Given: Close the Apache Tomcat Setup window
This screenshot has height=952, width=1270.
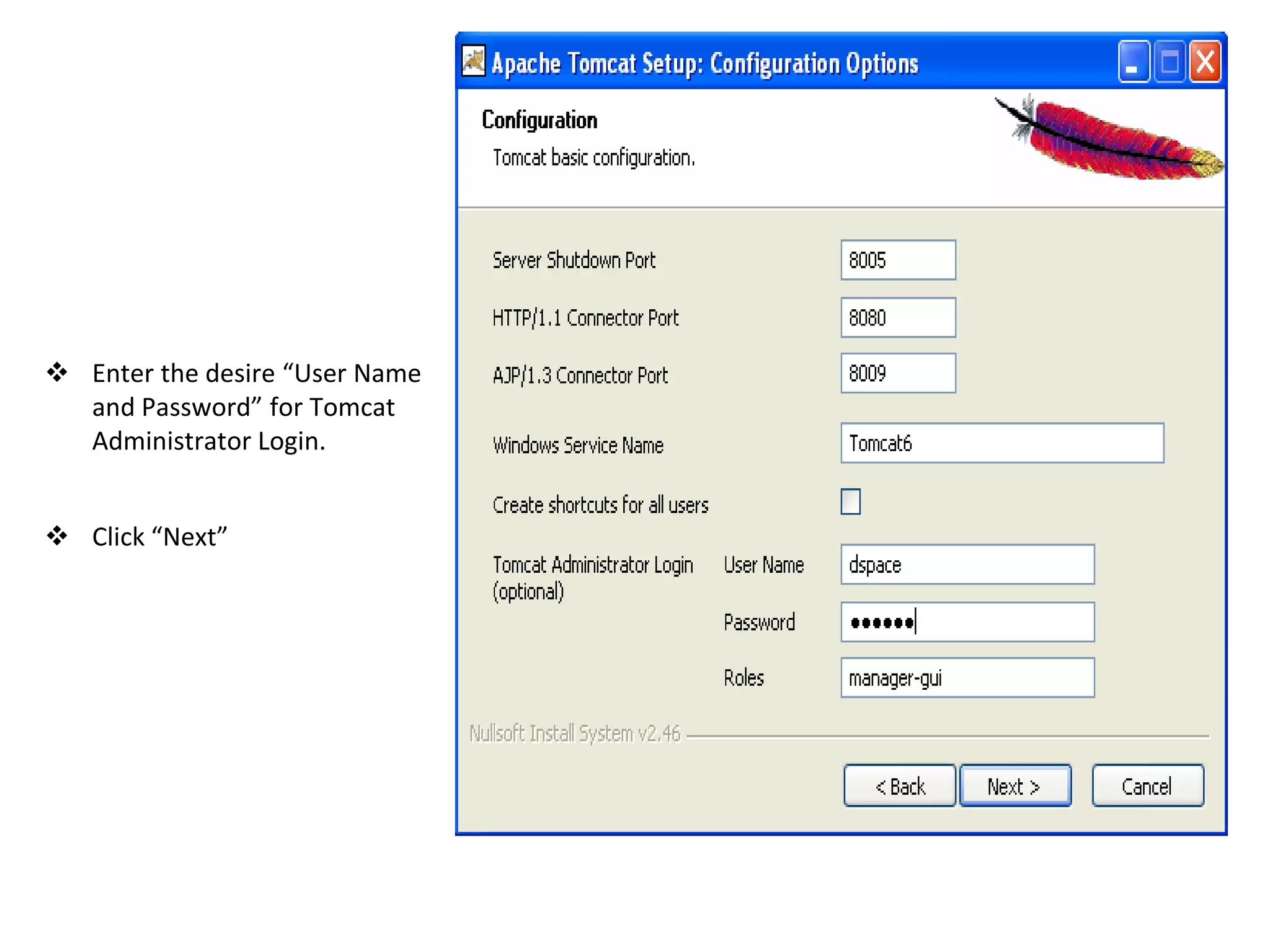Looking at the screenshot, I should (x=1205, y=61).
